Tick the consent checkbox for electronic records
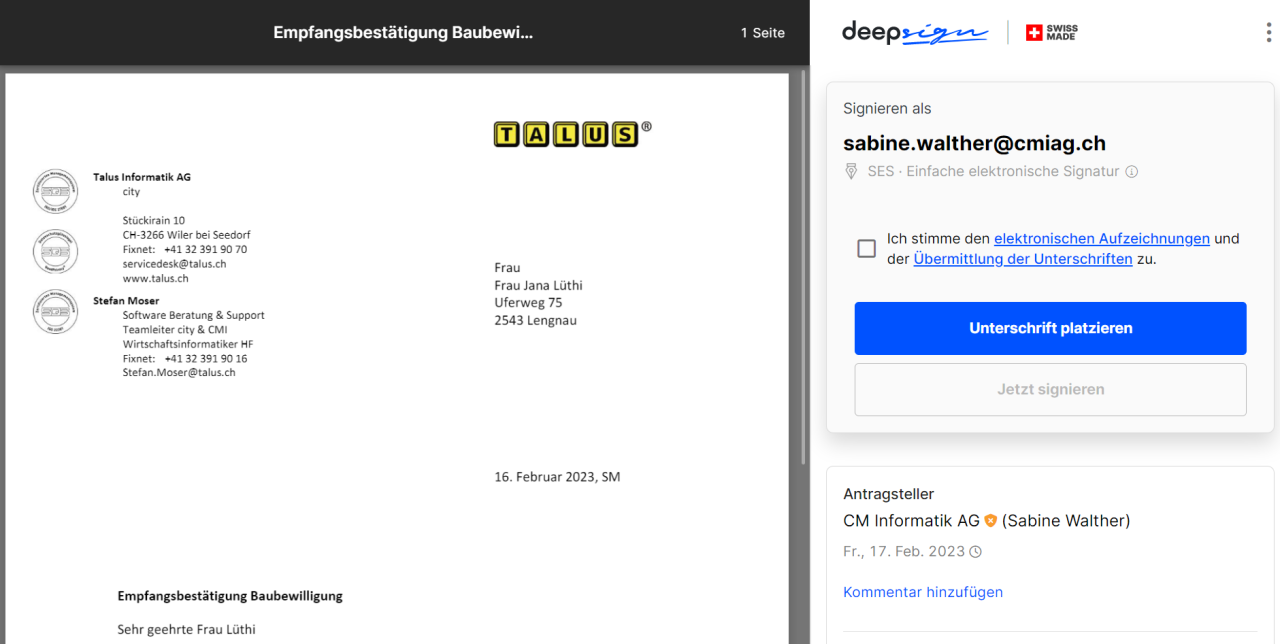Viewport: 1280px width, 644px height. [x=867, y=248]
